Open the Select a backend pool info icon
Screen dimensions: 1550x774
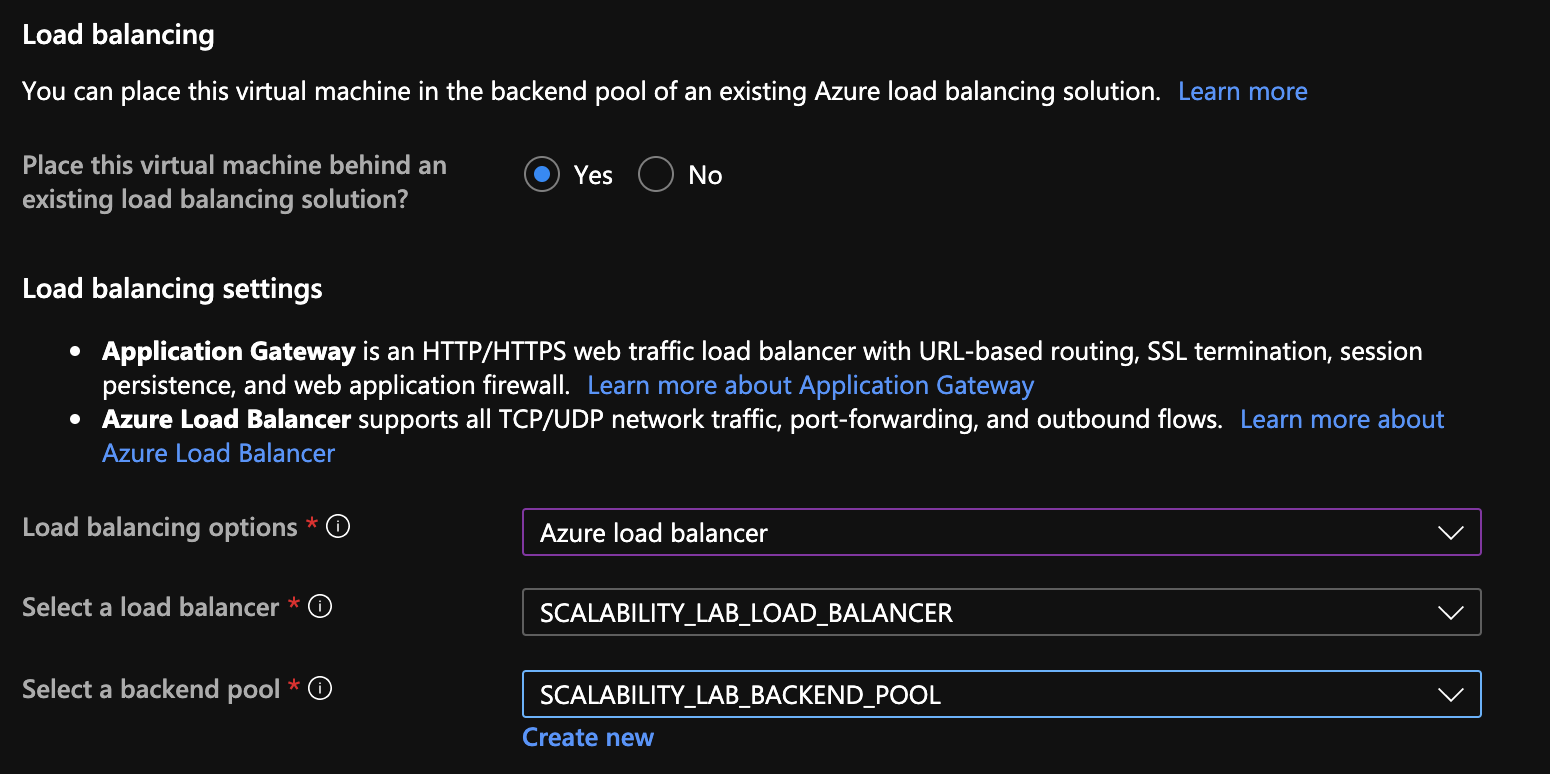pyautogui.click(x=321, y=688)
